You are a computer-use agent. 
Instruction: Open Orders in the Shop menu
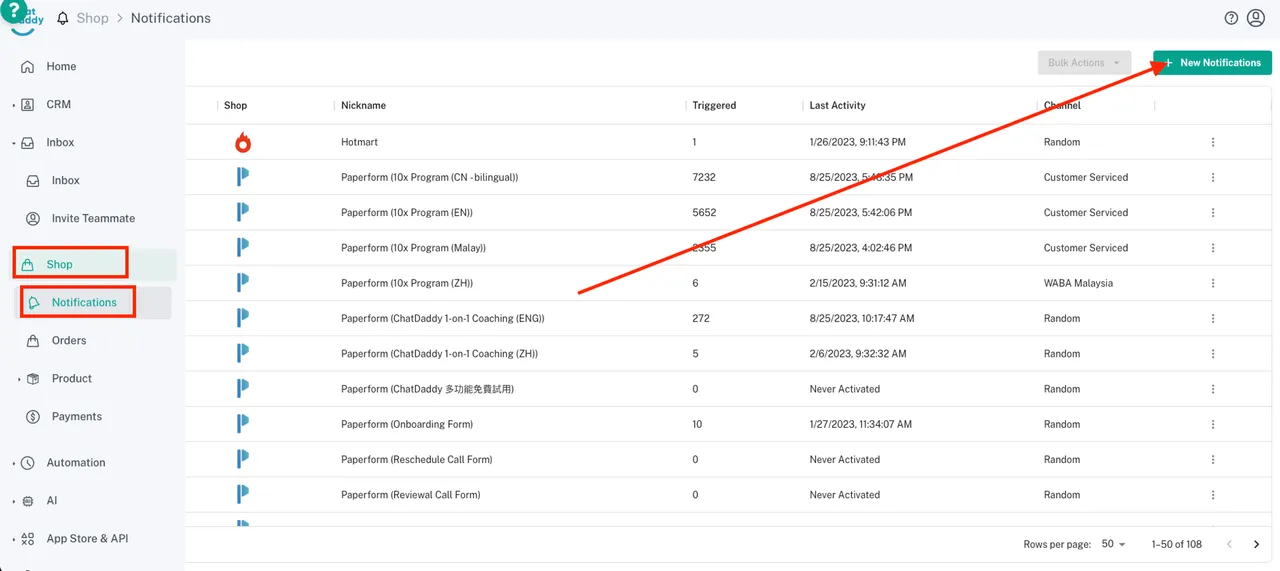pyautogui.click(x=69, y=341)
